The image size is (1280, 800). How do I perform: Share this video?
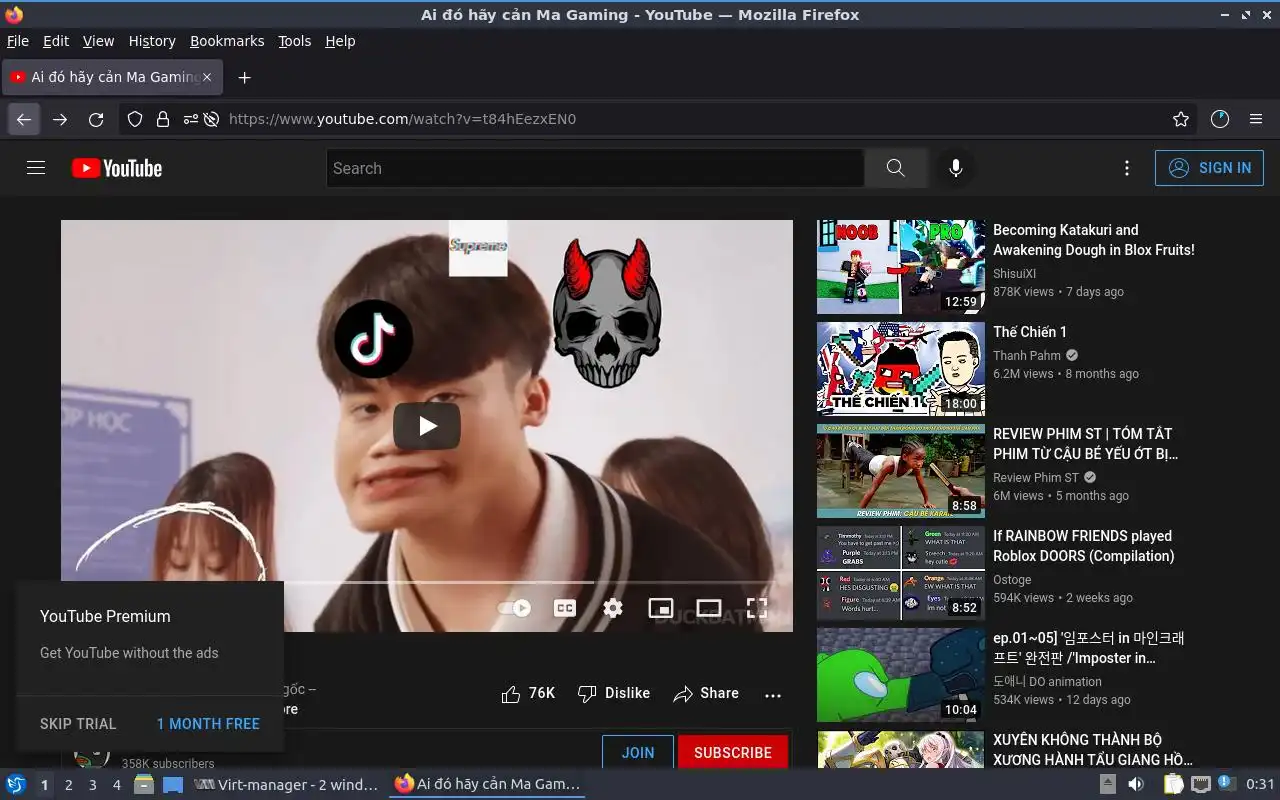pyautogui.click(x=706, y=693)
